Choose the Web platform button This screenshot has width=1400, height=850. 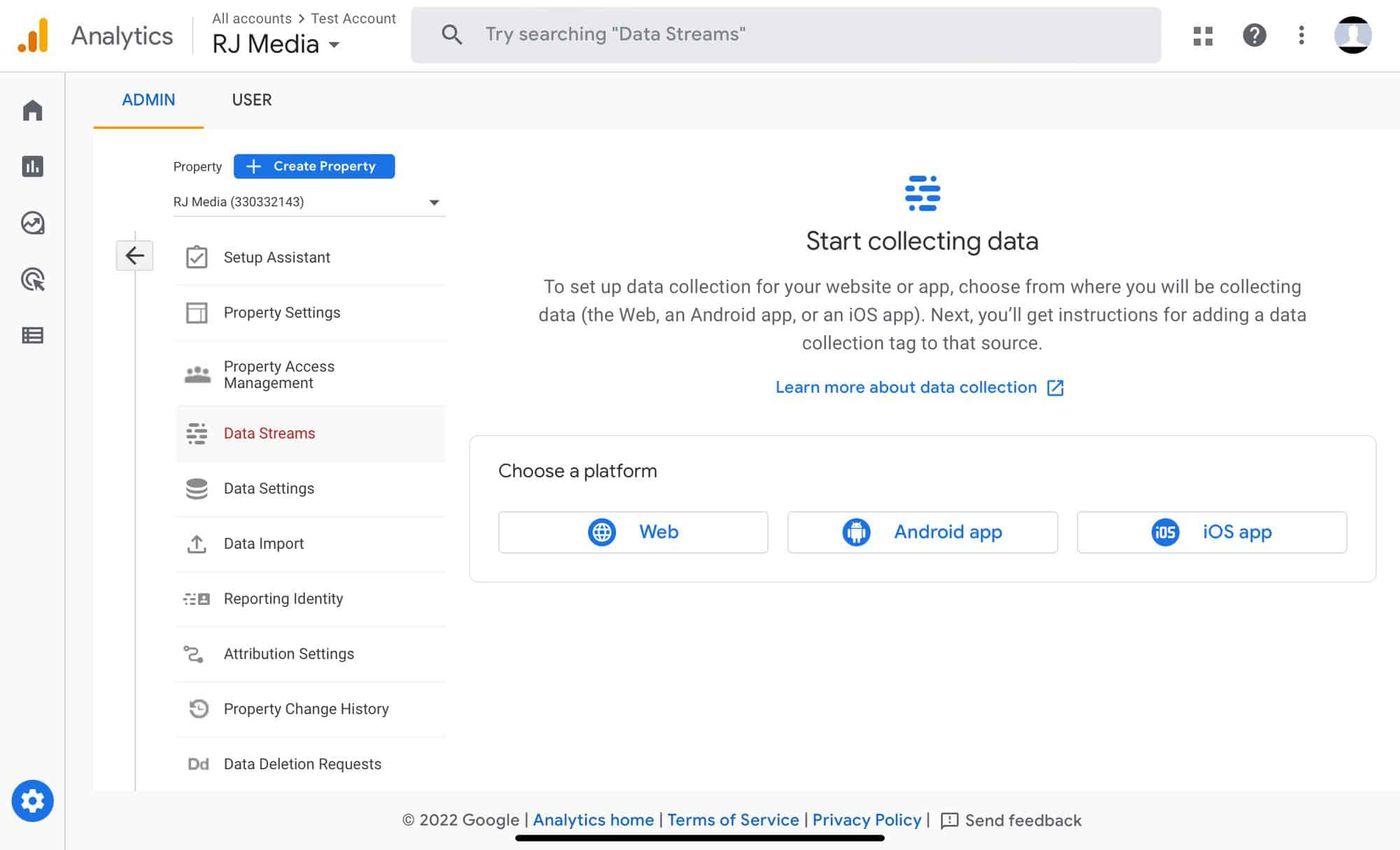(x=633, y=532)
